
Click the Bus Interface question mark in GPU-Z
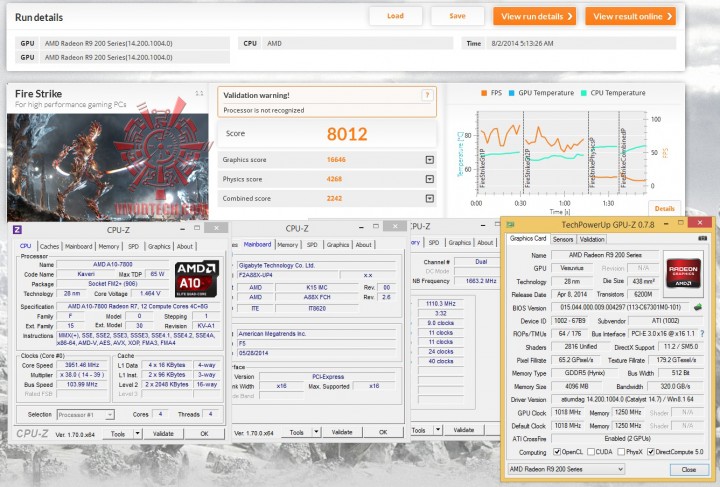pos(702,334)
